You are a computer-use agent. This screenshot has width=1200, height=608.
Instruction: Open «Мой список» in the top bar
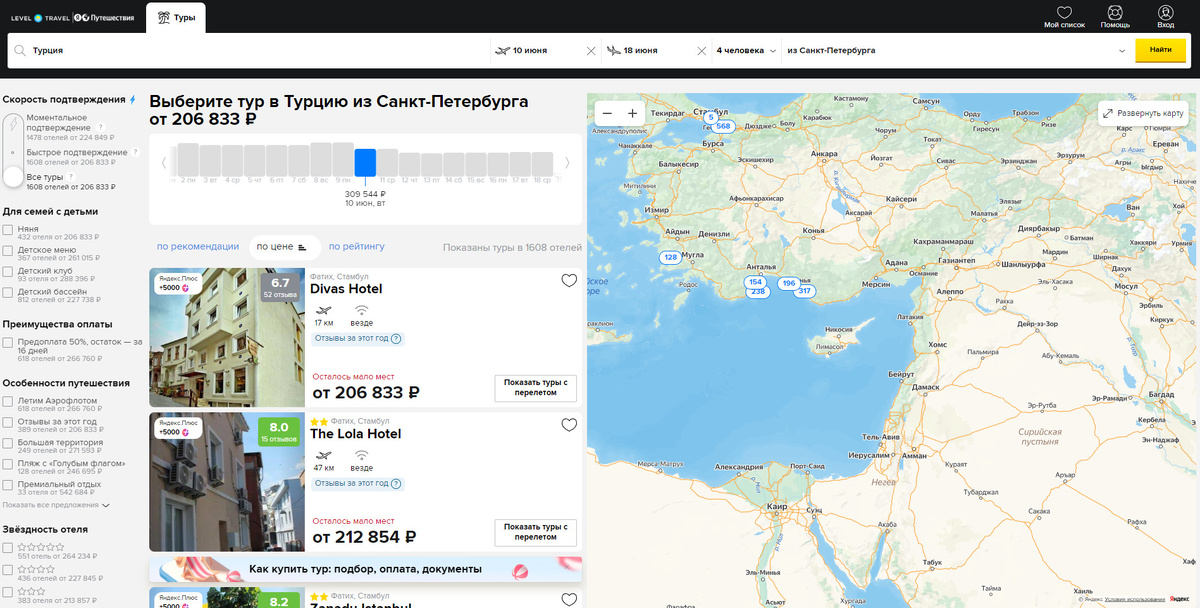click(1064, 15)
